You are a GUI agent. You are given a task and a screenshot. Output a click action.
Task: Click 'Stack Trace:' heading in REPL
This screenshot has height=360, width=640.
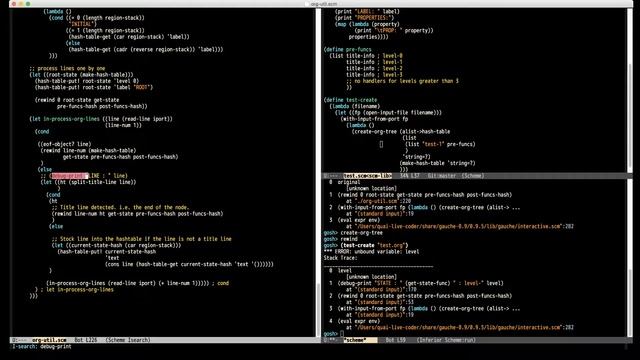pyautogui.click(x=340, y=258)
